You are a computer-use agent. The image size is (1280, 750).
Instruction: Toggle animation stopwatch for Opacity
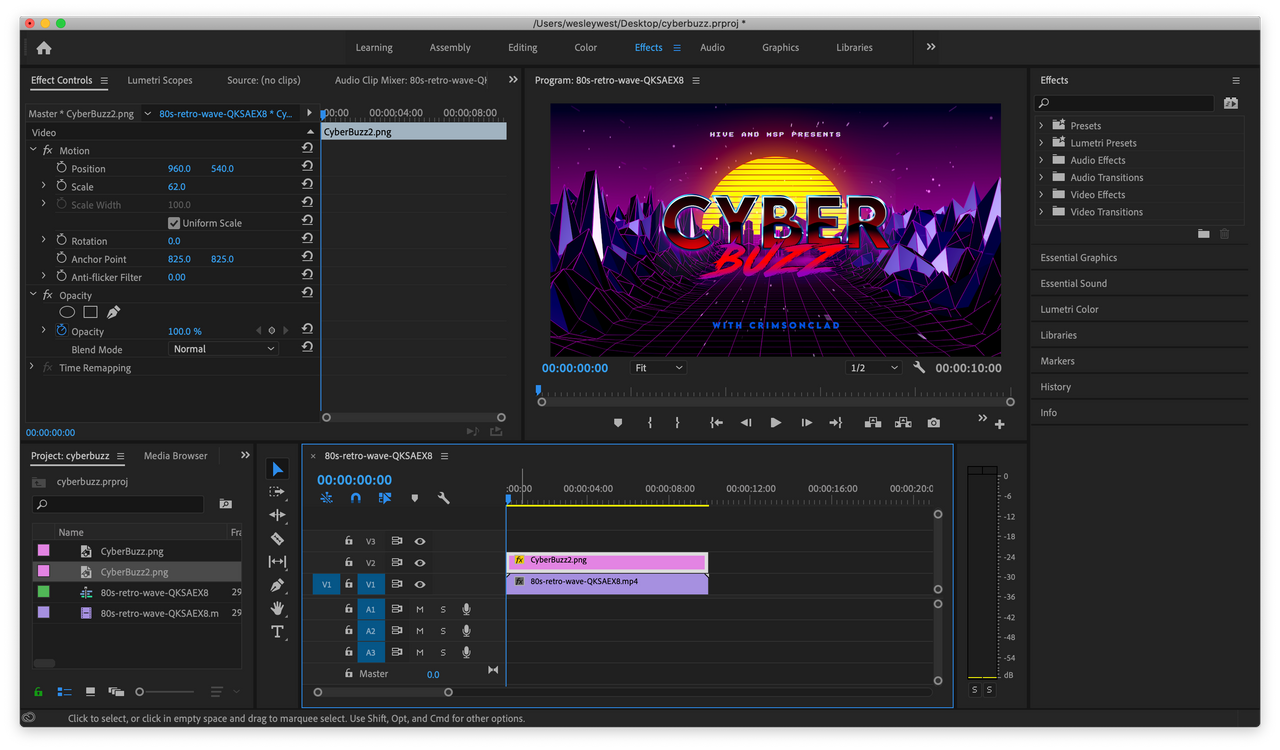point(61,331)
